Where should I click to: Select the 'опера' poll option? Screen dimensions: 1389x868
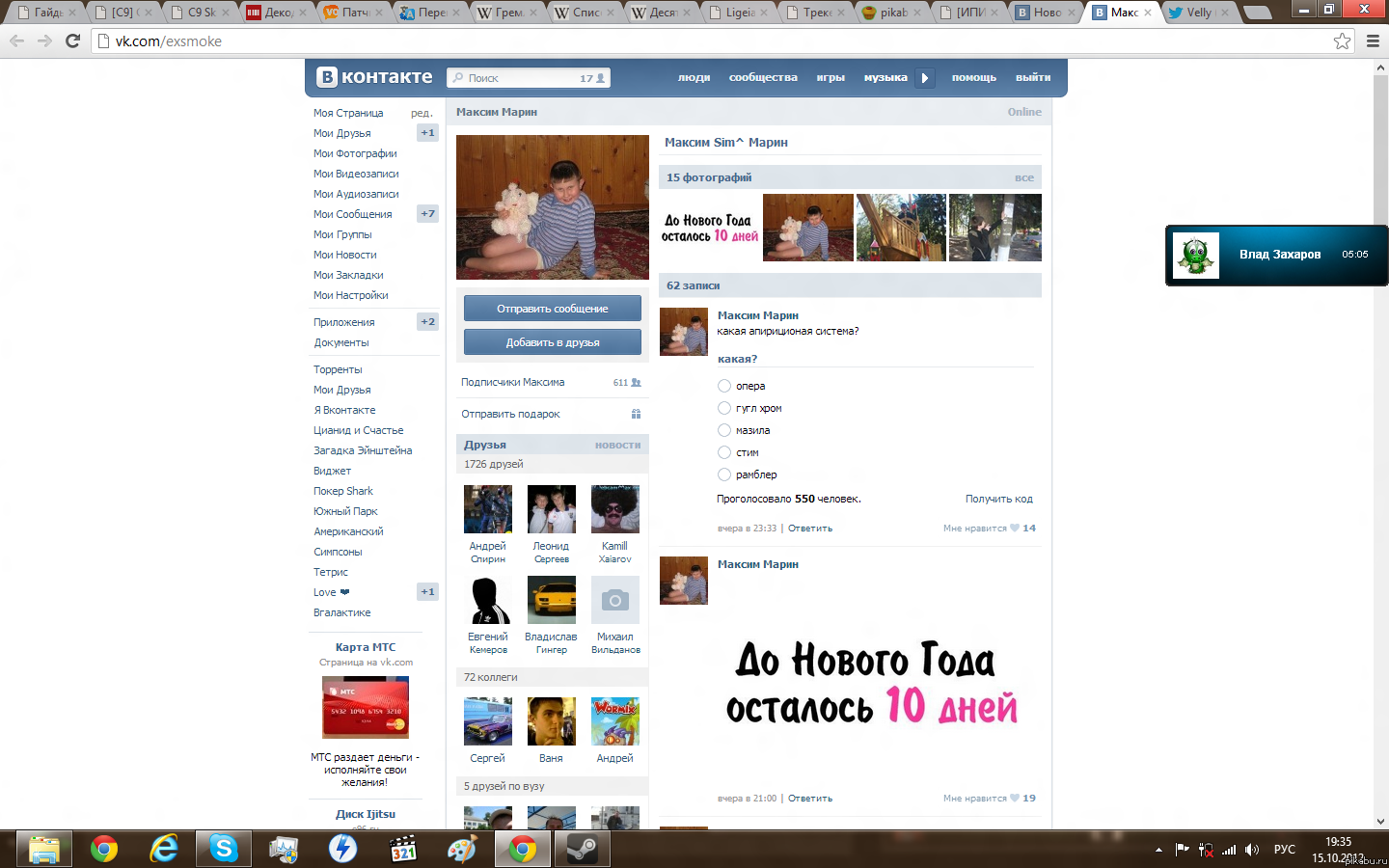click(724, 386)
